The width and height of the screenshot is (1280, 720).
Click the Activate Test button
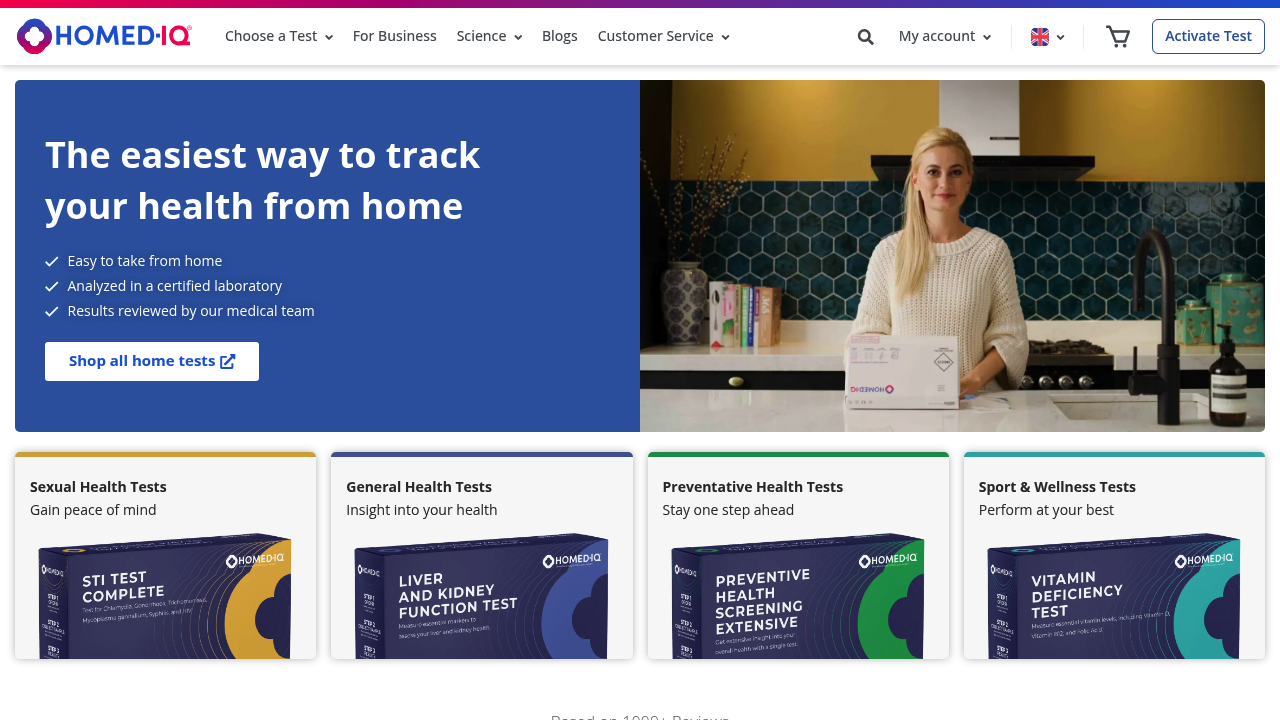coord(1208,35)
